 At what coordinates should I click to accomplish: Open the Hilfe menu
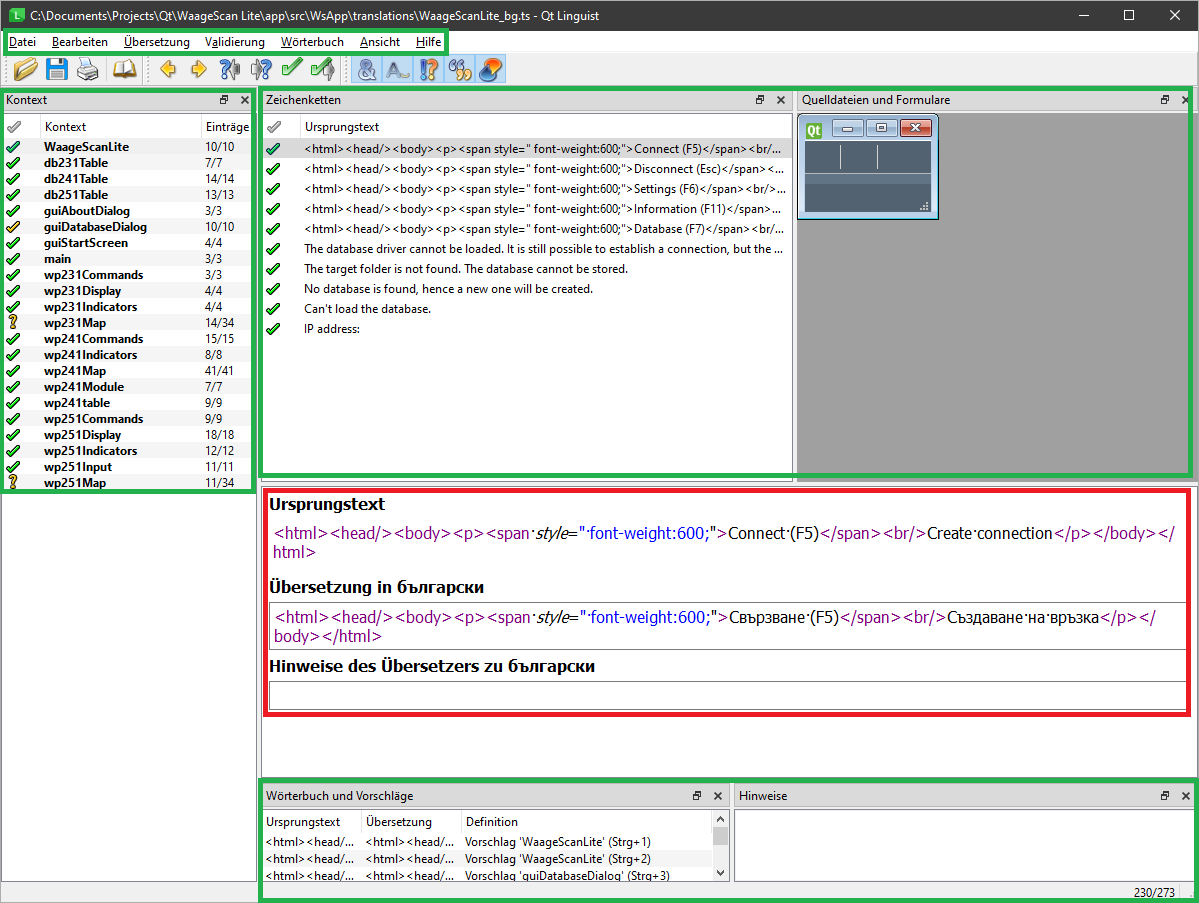click(x=428, y=42)
